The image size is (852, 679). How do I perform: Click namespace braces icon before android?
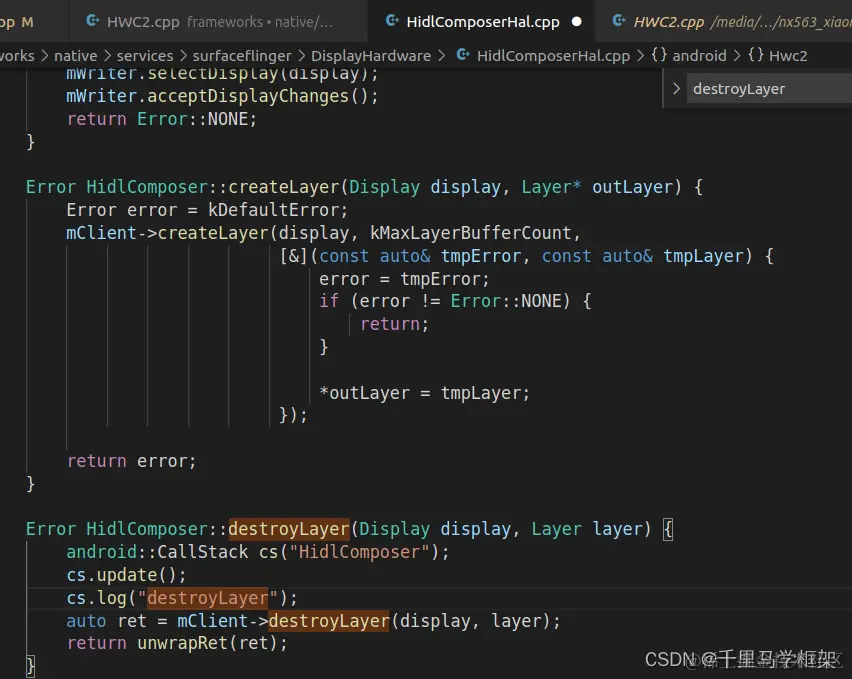point(659,55)
